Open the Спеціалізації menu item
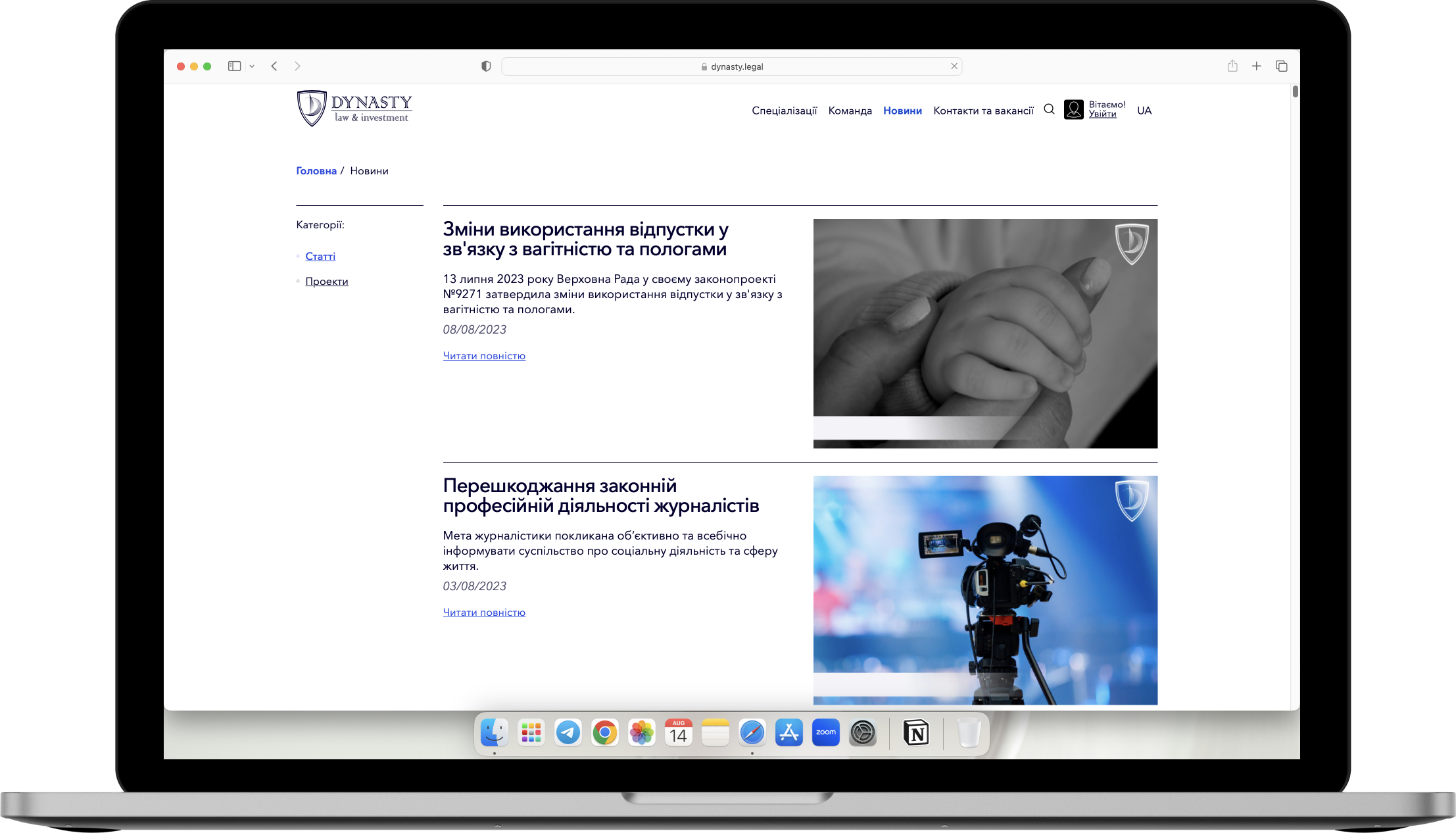Viewport: 1456px width, 833px height. tap(784, 111)
